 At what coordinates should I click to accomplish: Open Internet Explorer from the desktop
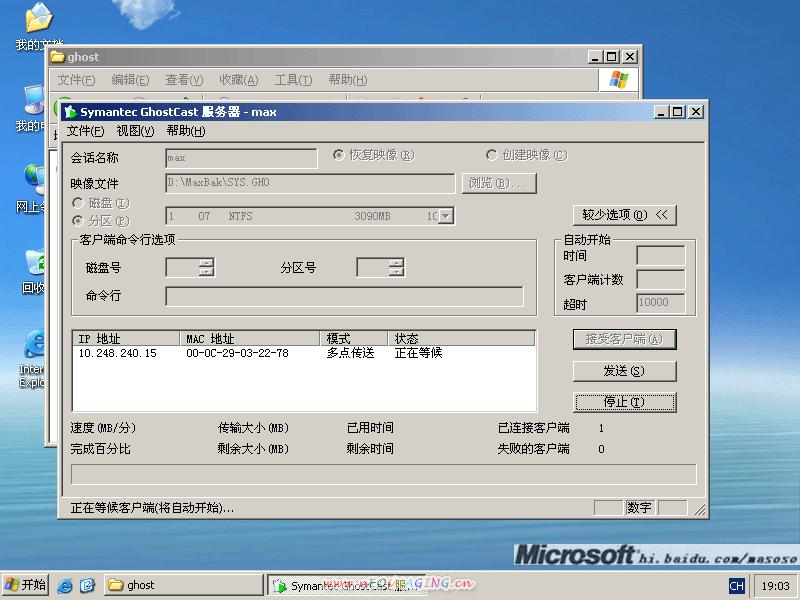(36, 346)
